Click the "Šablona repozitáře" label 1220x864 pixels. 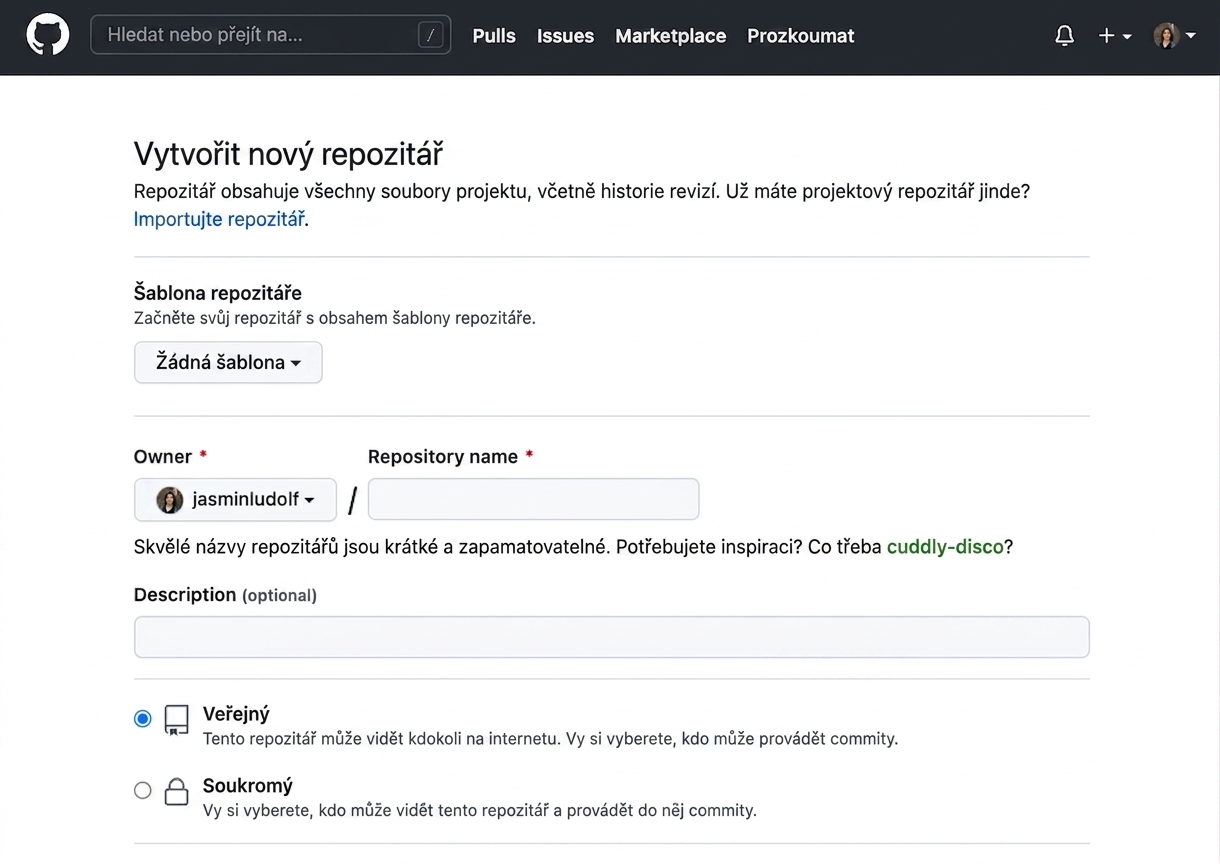point(218,293)
